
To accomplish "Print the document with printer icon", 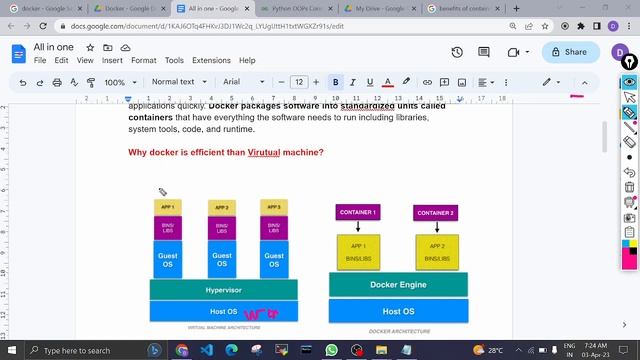I will click(57, 83).
